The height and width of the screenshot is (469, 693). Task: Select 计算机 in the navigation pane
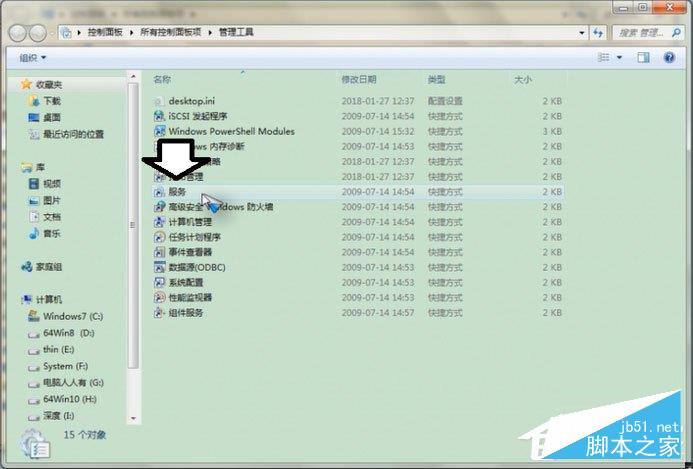pos(49,300)
